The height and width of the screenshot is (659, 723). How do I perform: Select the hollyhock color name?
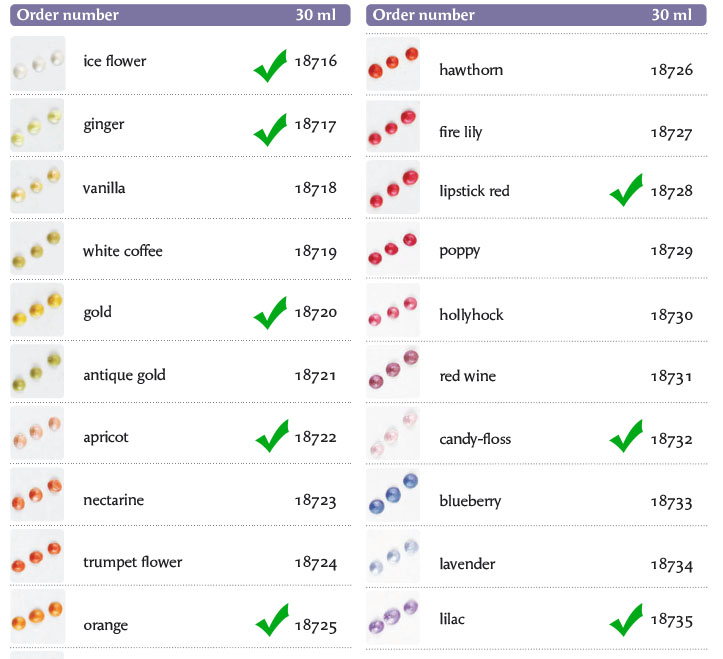pos(471,315)
